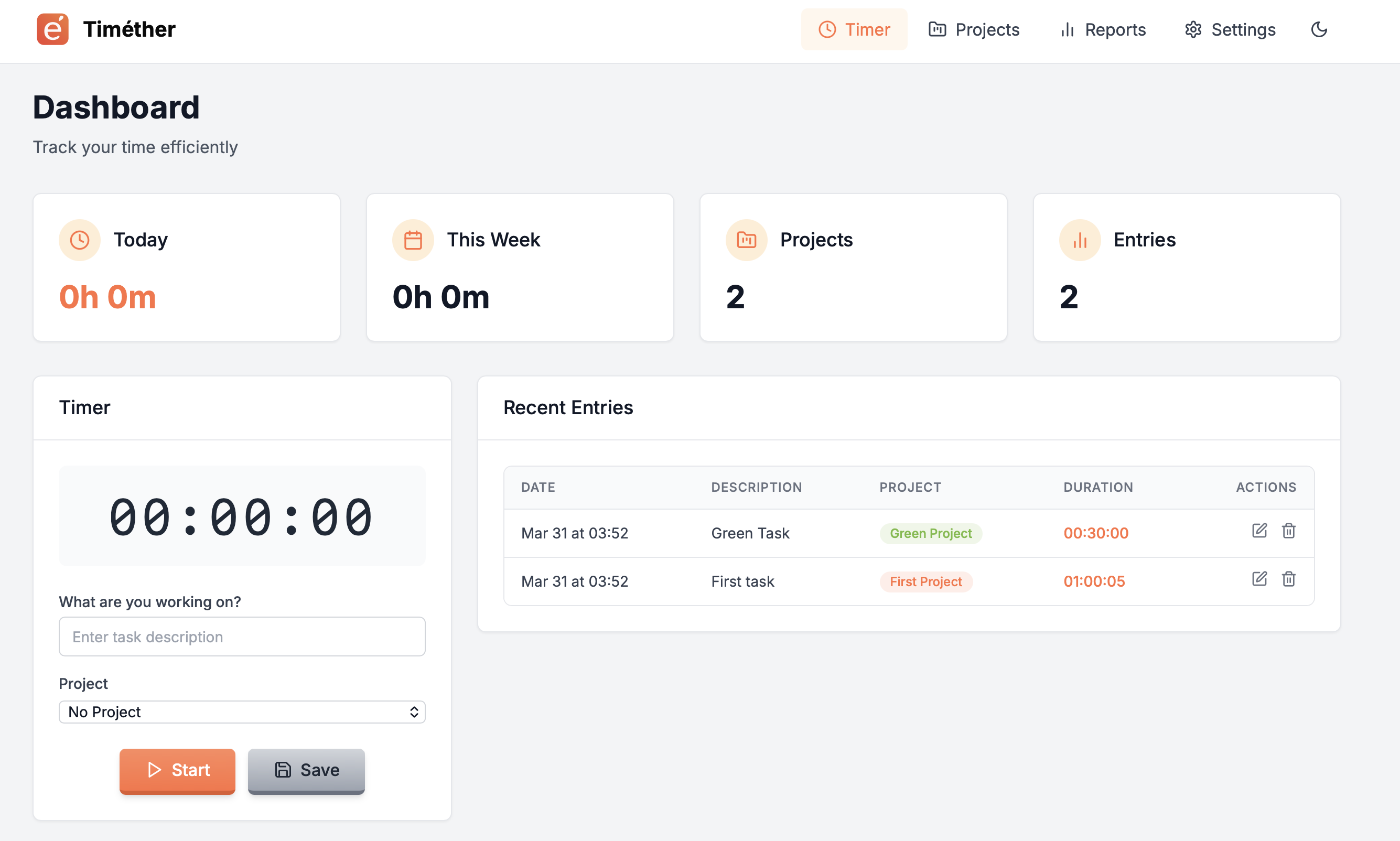Image resolution: width=1400 pixels, height=841 pixels.
Task: Click the Today clock icon
Action: (x=80, y=240)
